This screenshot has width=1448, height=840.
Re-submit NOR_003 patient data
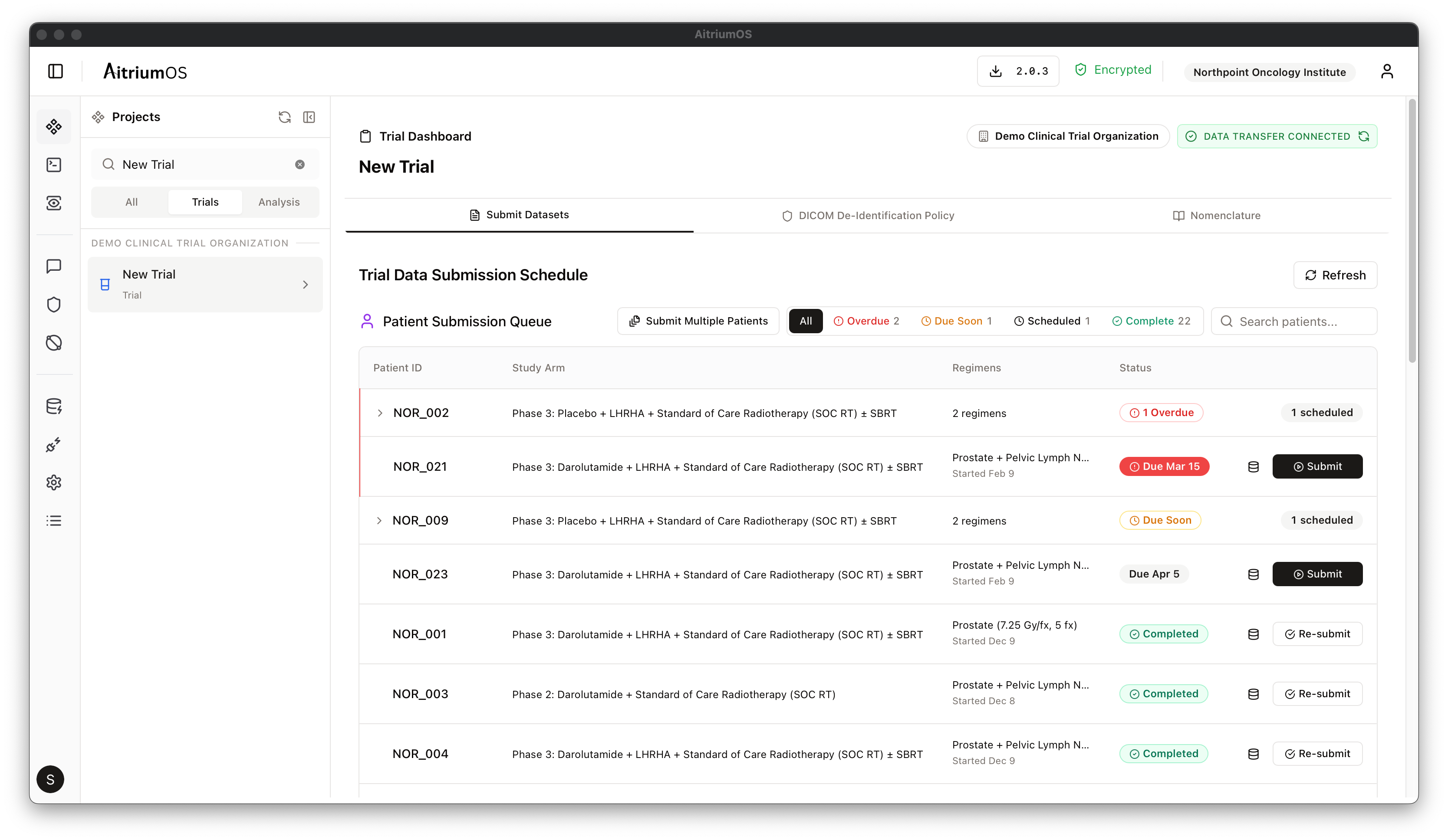pos(1317,694)
